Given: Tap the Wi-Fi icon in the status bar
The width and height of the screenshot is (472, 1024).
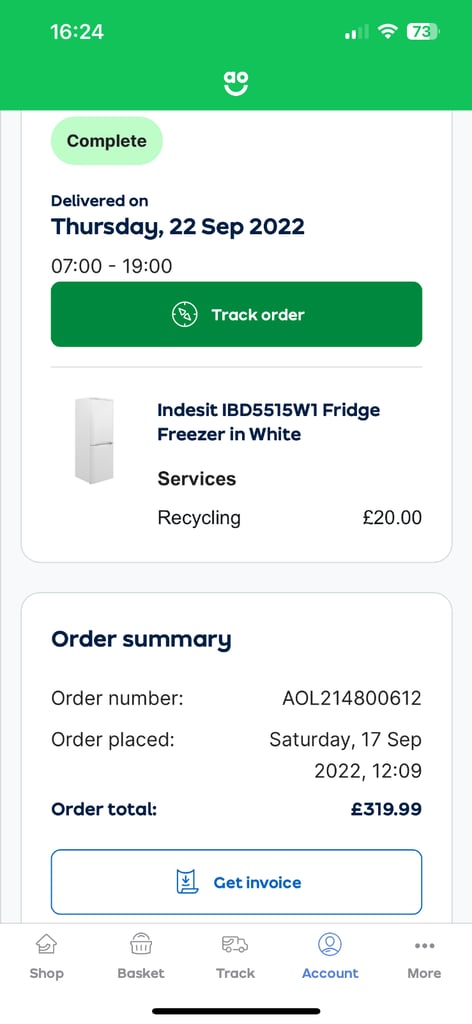Looking at the screenshot, I should [x=388, y=31].
